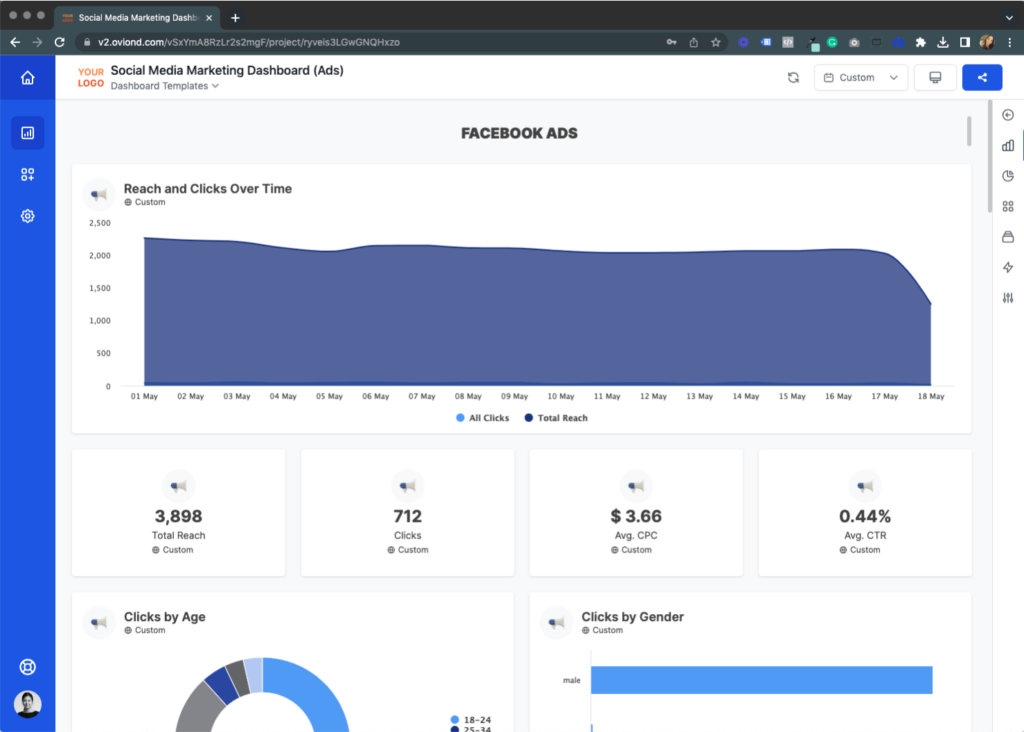Viewport: 1024px width, 732px height.
Task: Click the Reach and Clicks area chart
Action: [x=537, y=311]
